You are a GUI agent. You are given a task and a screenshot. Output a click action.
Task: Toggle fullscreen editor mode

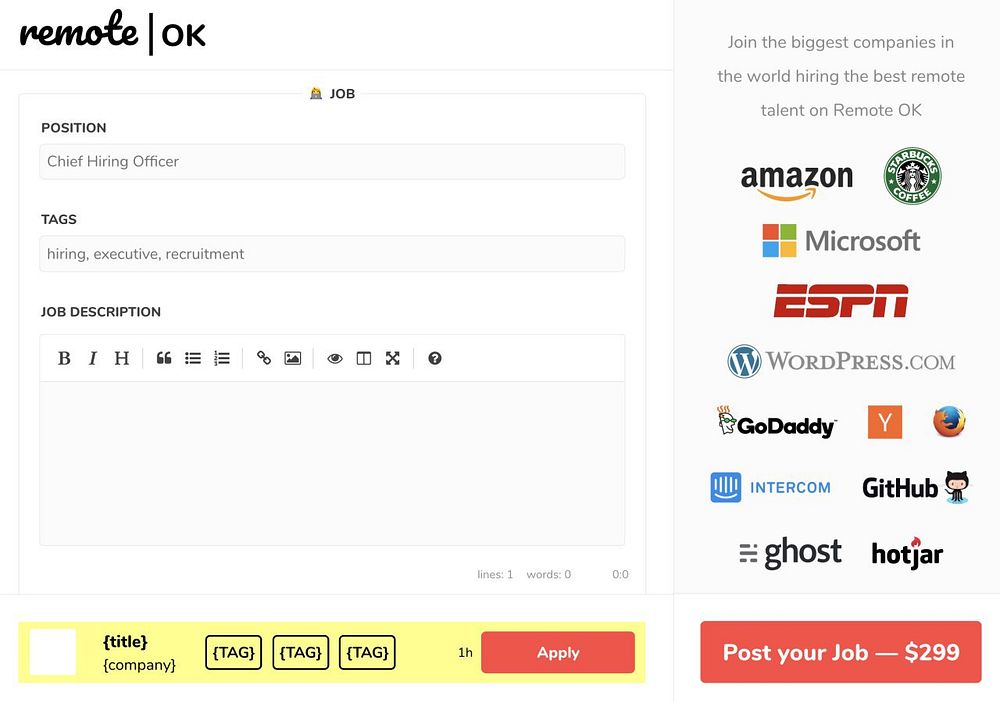point(393,358)
